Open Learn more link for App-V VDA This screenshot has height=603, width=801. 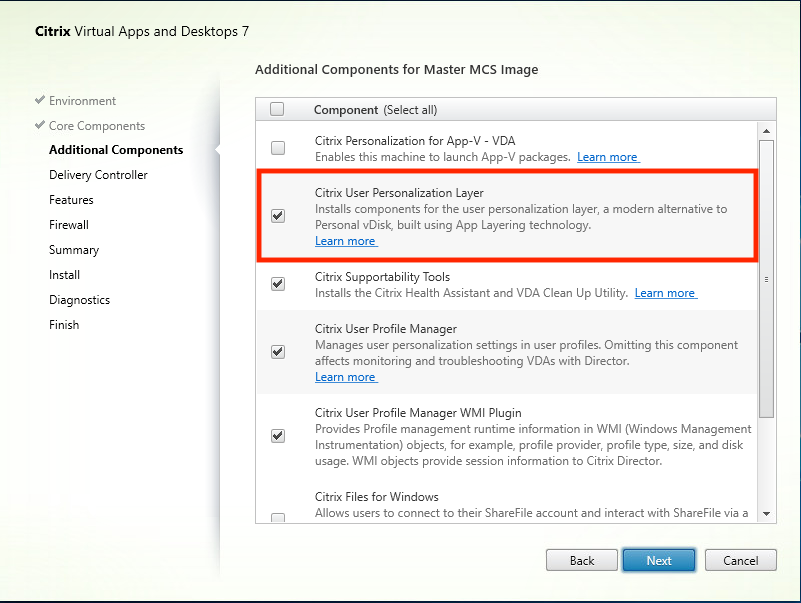pyautogui.click(x=608, y=157)
